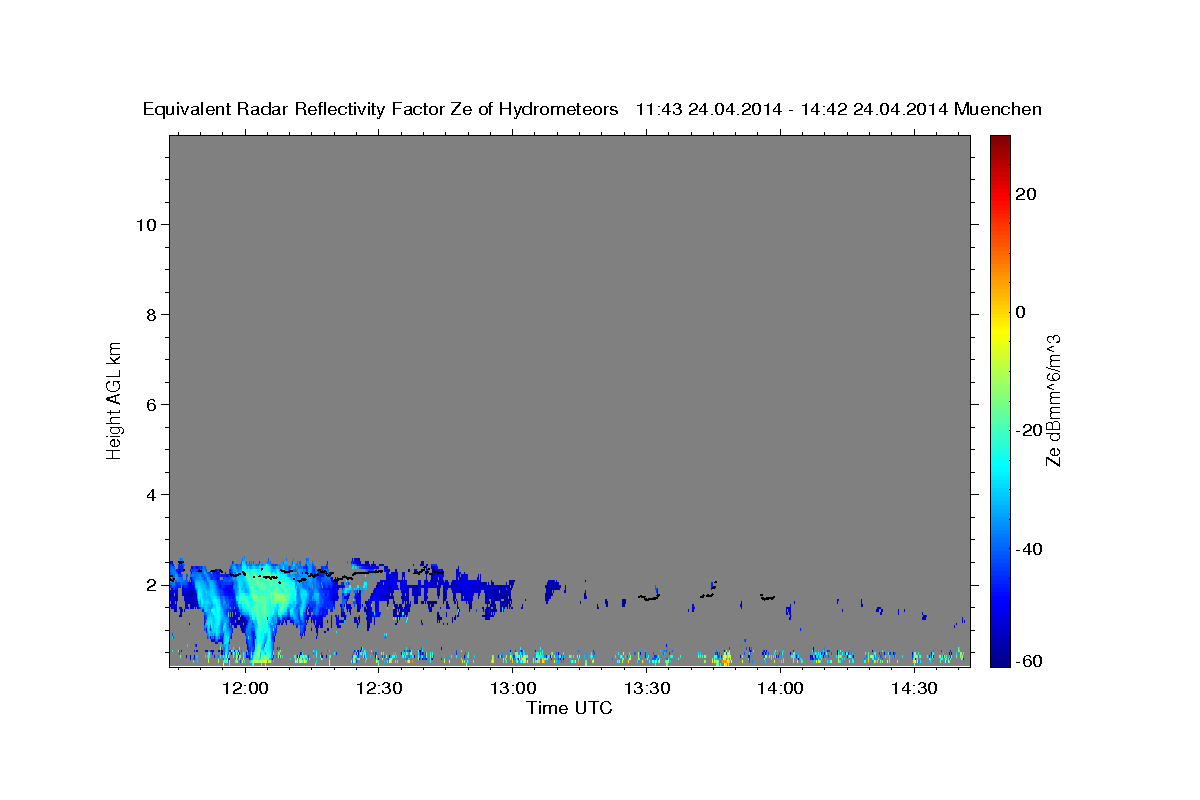
Task: Click the colorbar value -40
Action: click(1029, 548)
